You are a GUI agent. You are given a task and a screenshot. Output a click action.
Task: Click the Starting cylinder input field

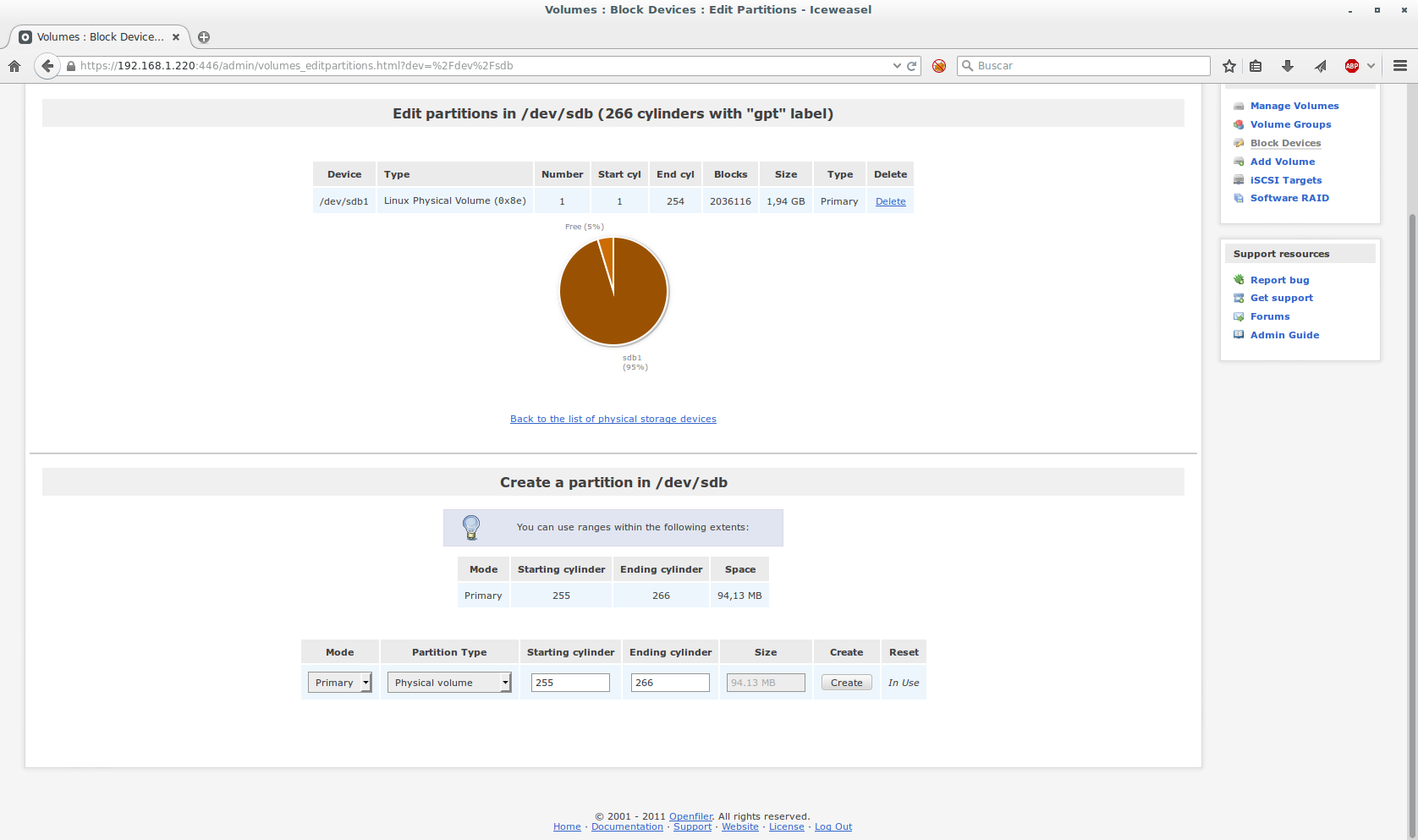(570, 683)
